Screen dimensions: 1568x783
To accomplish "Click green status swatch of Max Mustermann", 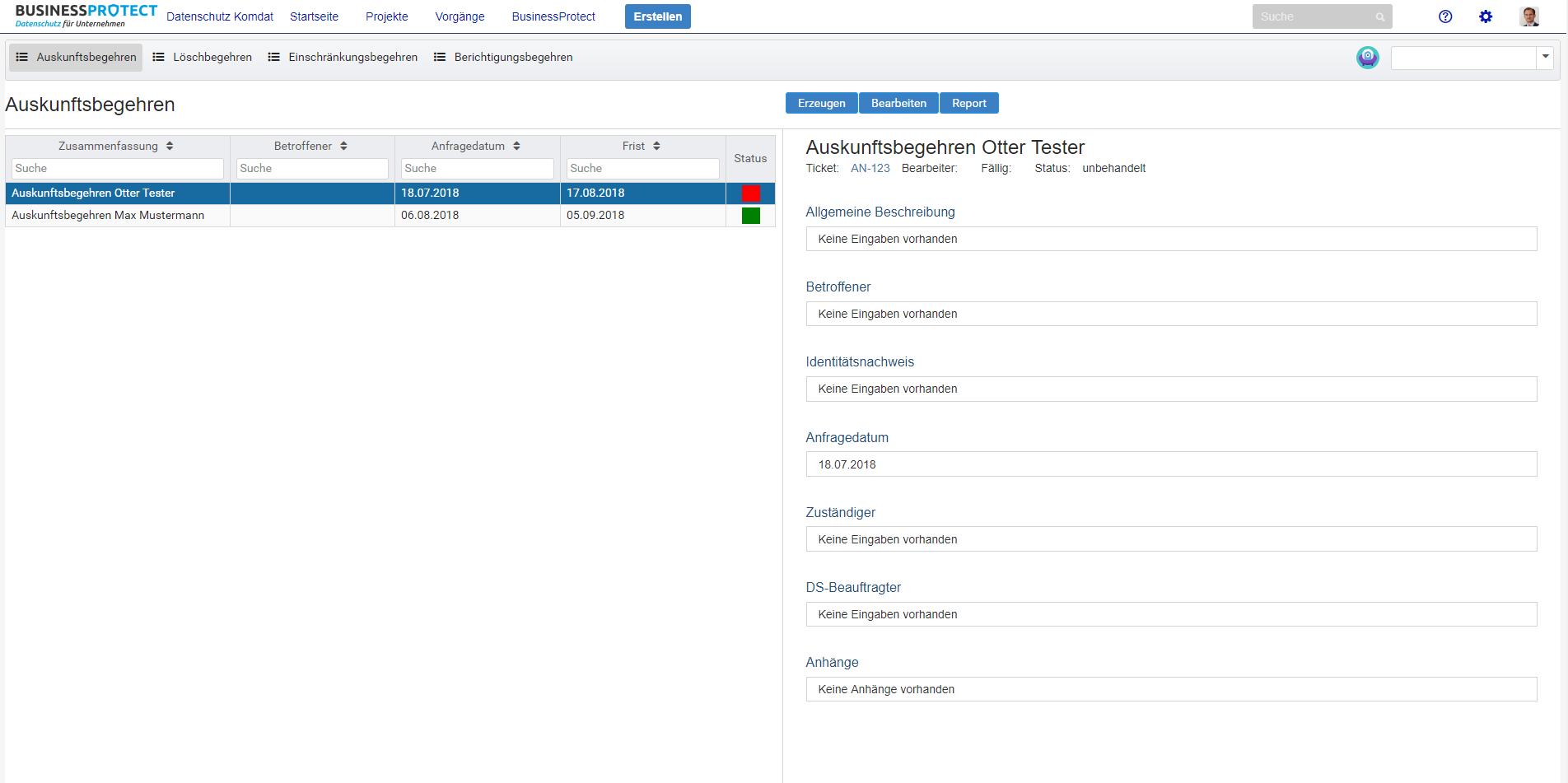I will tap(751, 216).
